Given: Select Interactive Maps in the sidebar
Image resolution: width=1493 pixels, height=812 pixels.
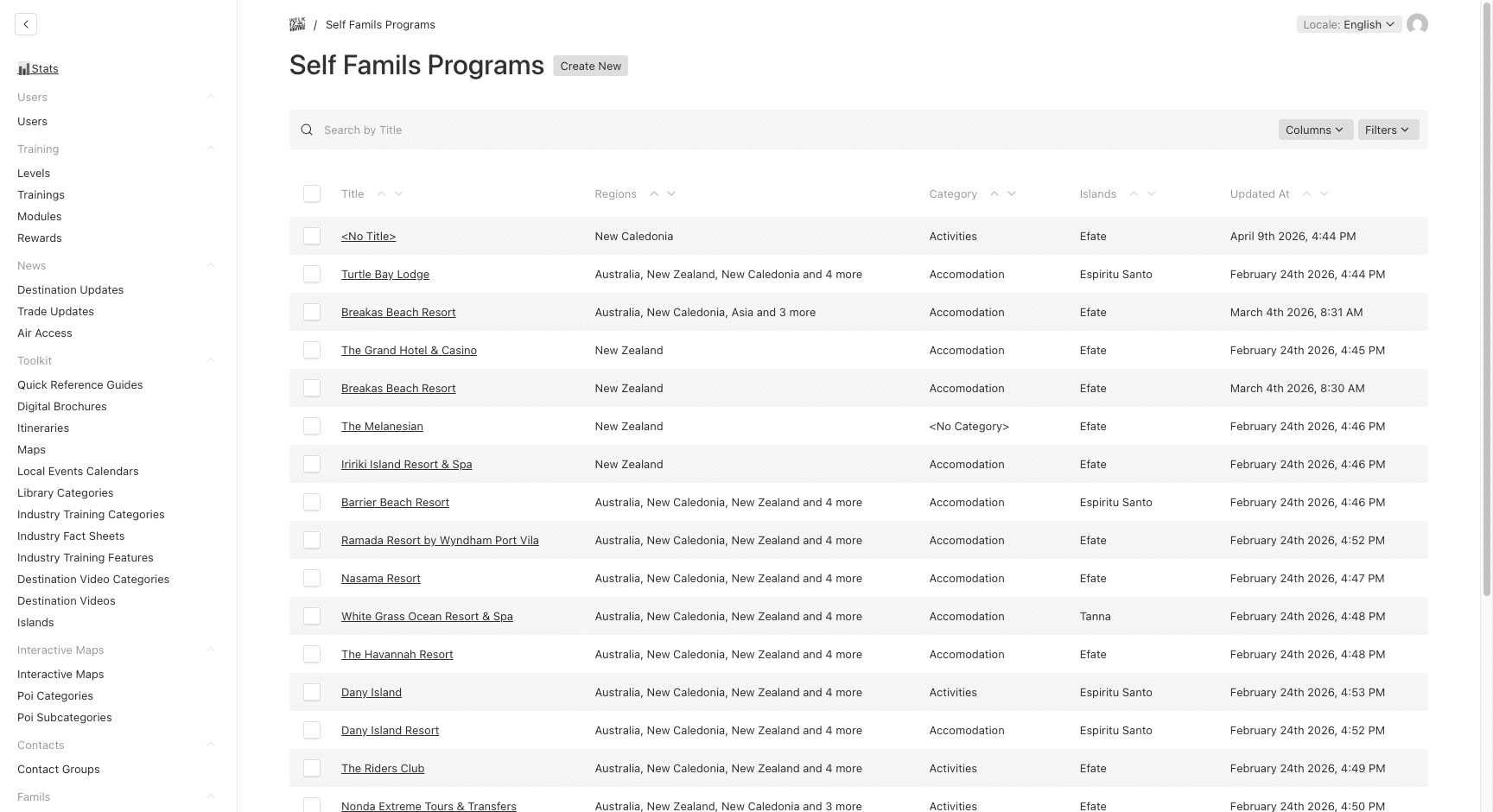Looking at the screenshot, I should pos(60,674).
